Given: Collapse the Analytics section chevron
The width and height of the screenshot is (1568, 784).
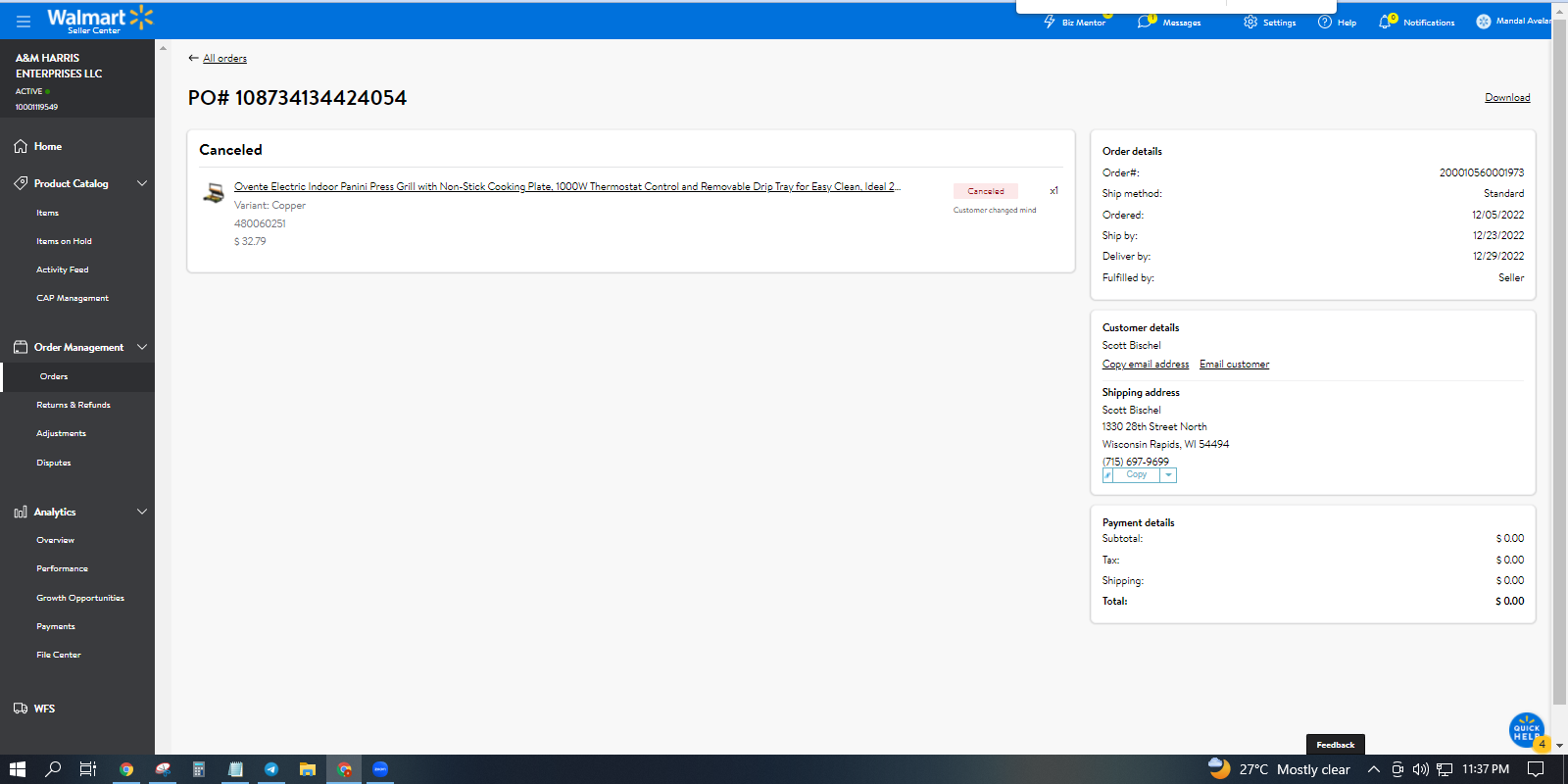Looking at the screenshot, I should [142, 512].
